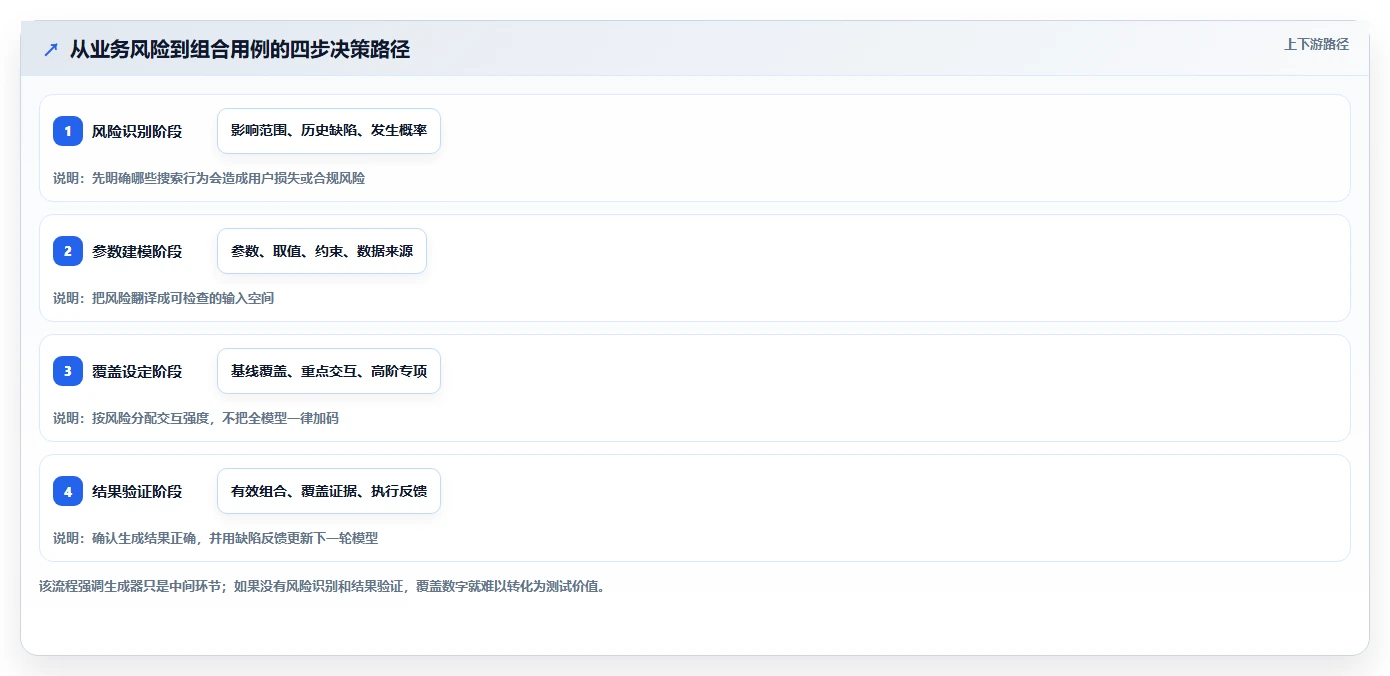The width and height of the screenshot is (1390, 676).
Task: Click the step 2 number badge
Action: pyautogui.click(x=68, y=251)
